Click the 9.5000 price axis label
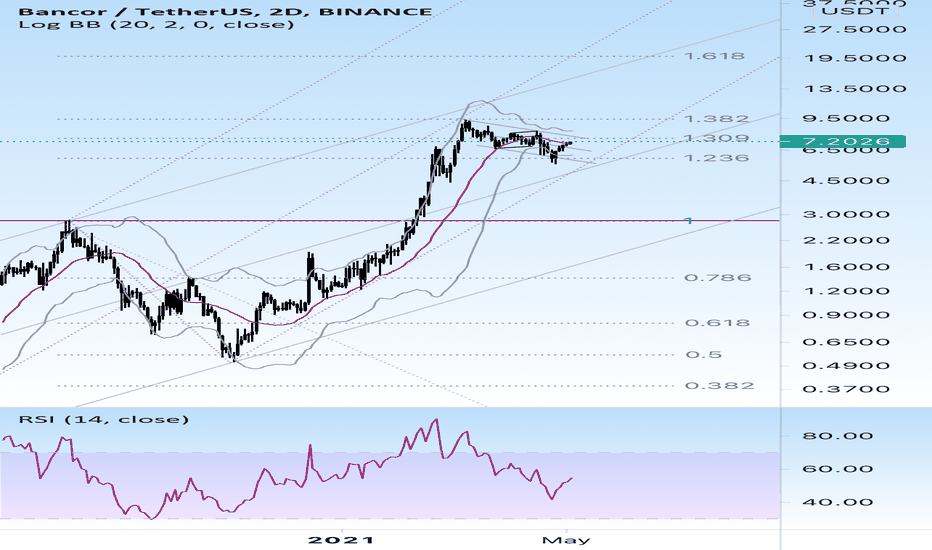932x550 pixels. coord(846,118)
